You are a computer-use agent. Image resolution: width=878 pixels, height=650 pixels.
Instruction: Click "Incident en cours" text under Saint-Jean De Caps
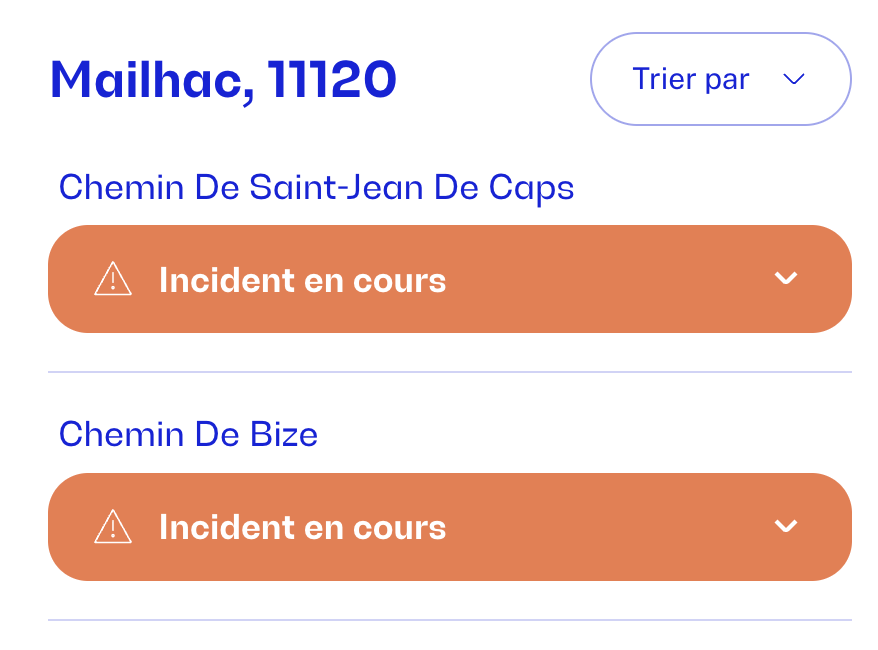(302, 280)
